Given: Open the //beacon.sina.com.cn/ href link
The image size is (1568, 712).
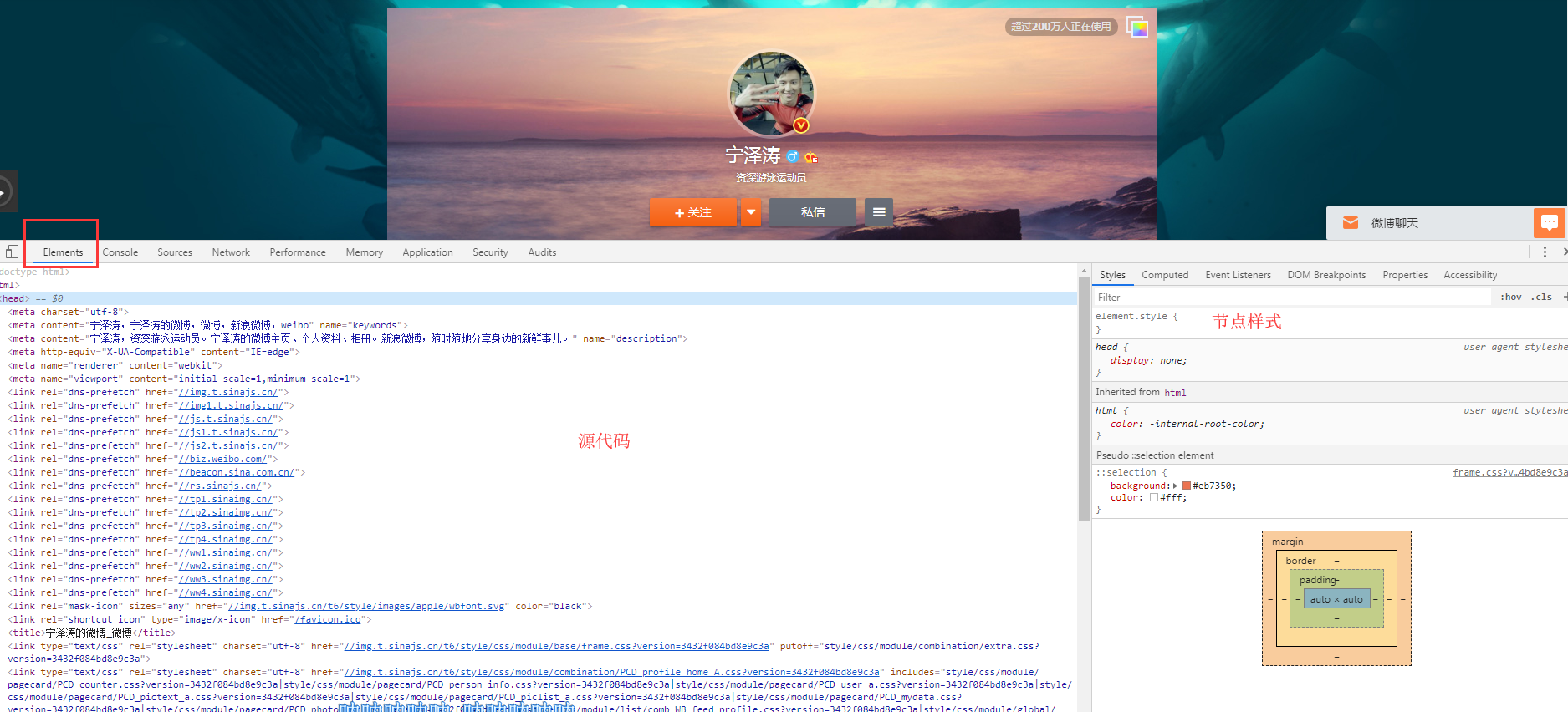Looking at the screenshot, I should pos(236,472).
